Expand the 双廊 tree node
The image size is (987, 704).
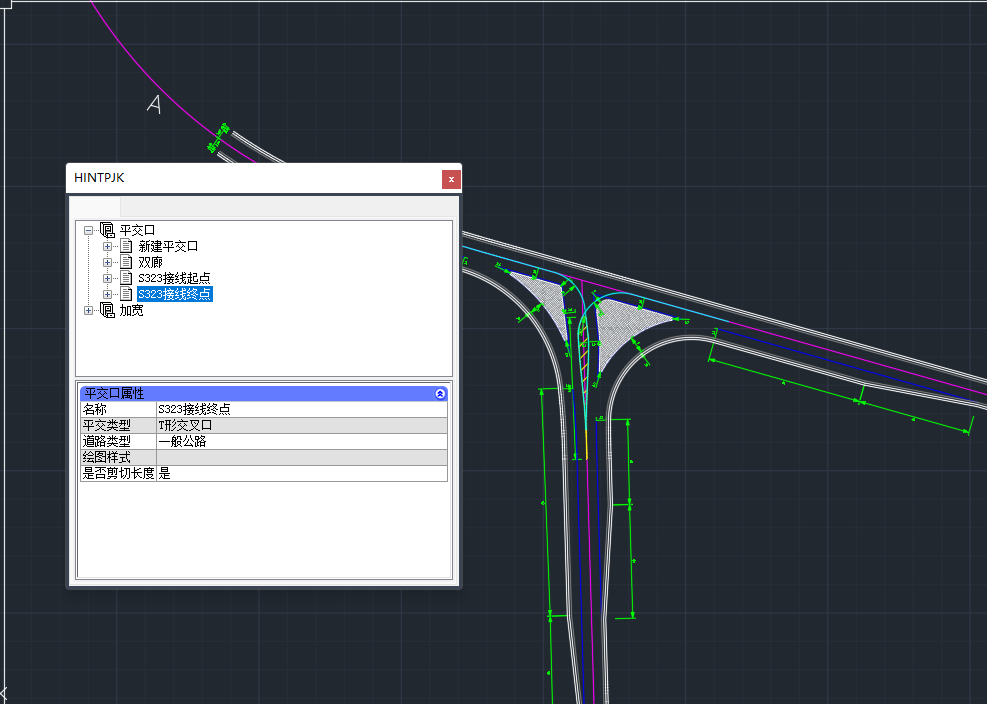tap(107, 262)
